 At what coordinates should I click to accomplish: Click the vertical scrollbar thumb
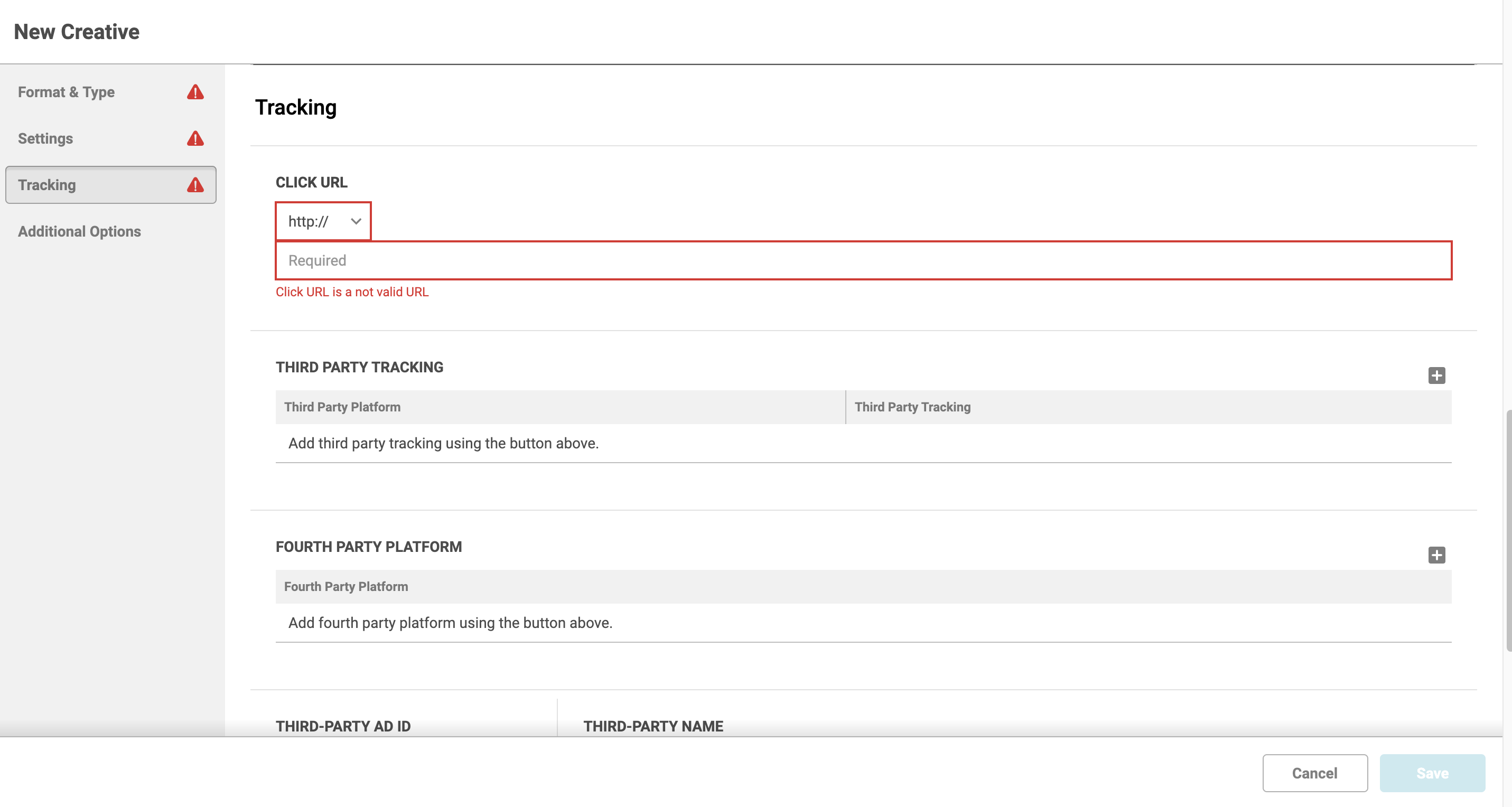[1508, 531]
